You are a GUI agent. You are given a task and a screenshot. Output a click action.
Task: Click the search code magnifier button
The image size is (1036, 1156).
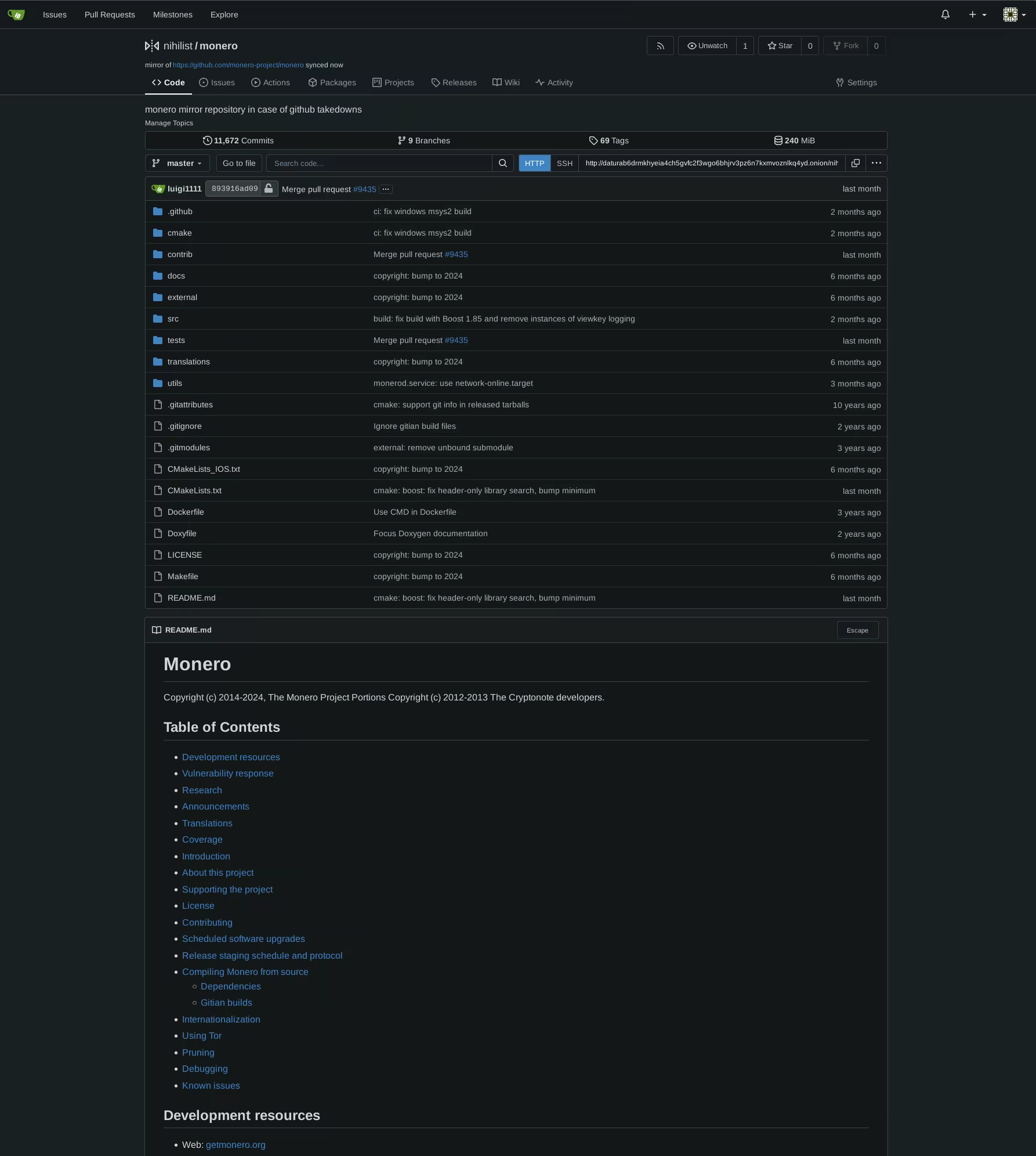tap(502, 163)
